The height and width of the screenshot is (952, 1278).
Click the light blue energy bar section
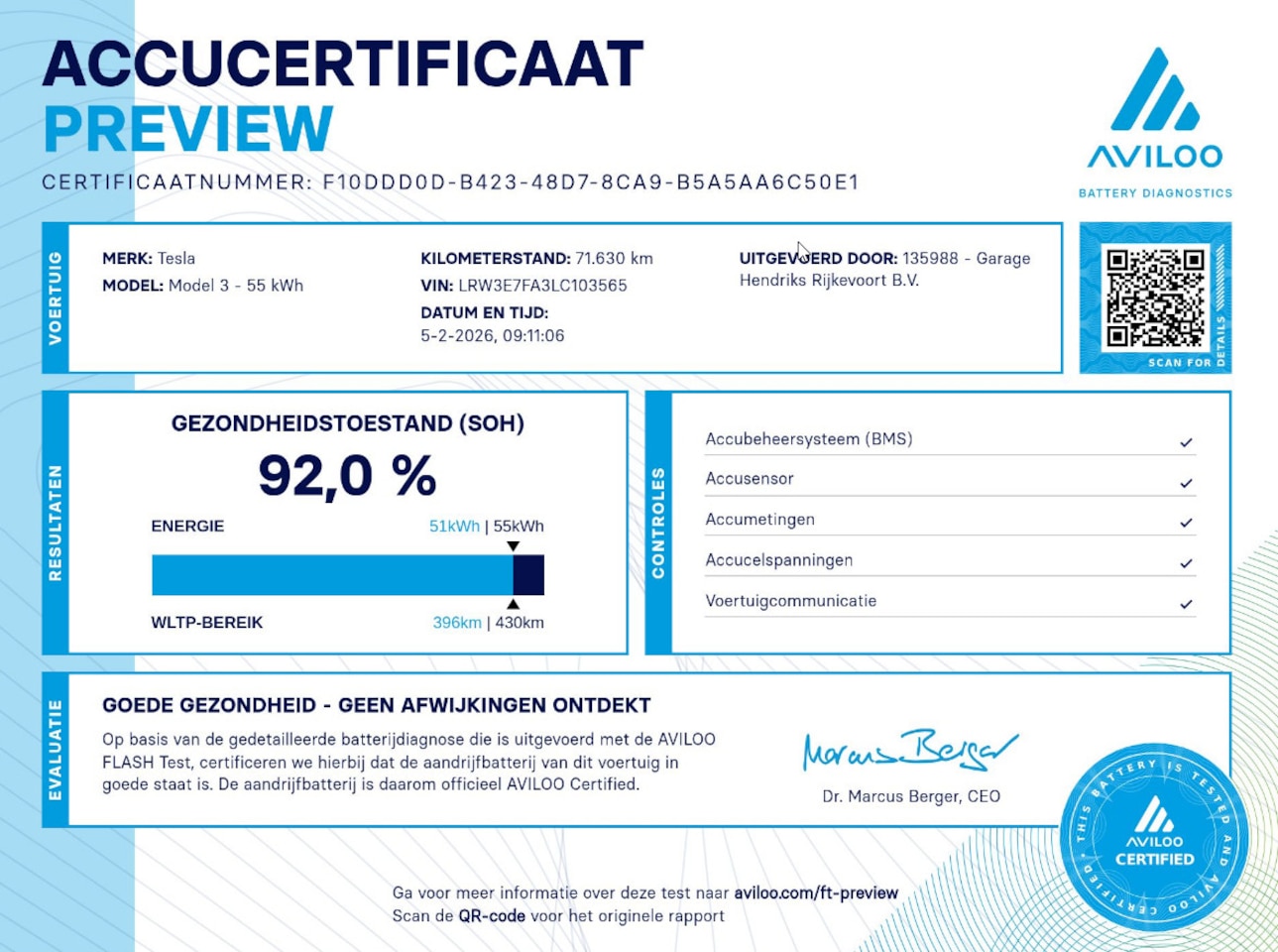pyautogui.click(x=332, y=575)
